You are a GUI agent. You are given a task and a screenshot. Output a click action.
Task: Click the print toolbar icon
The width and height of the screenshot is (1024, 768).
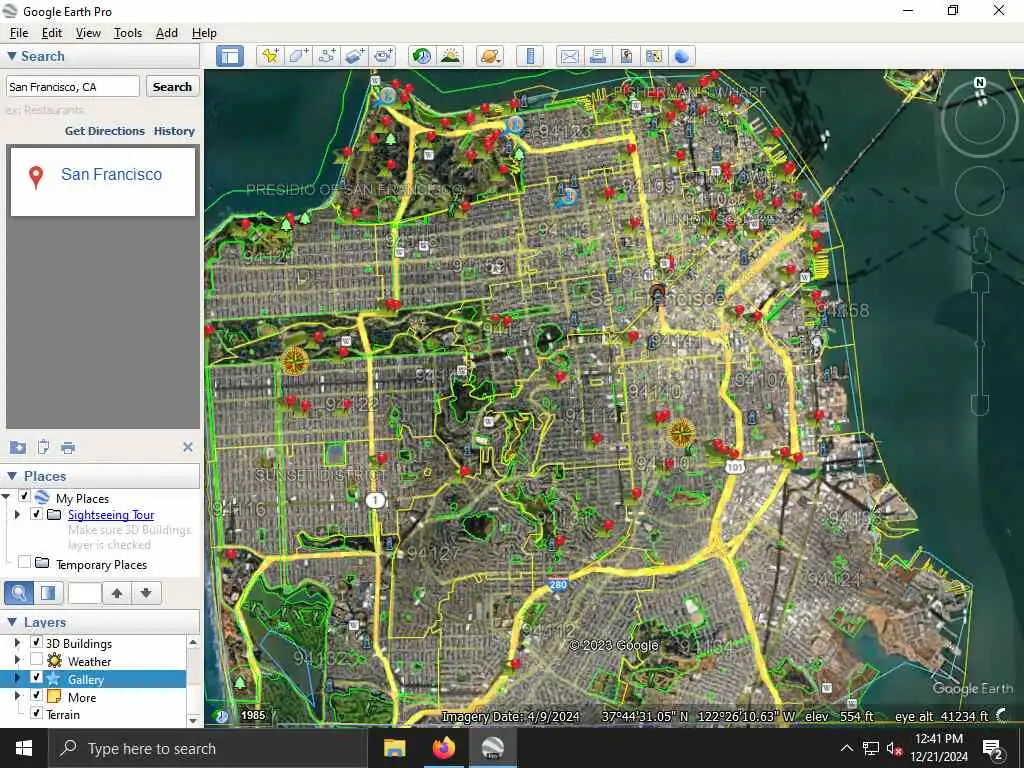(598, 56)
